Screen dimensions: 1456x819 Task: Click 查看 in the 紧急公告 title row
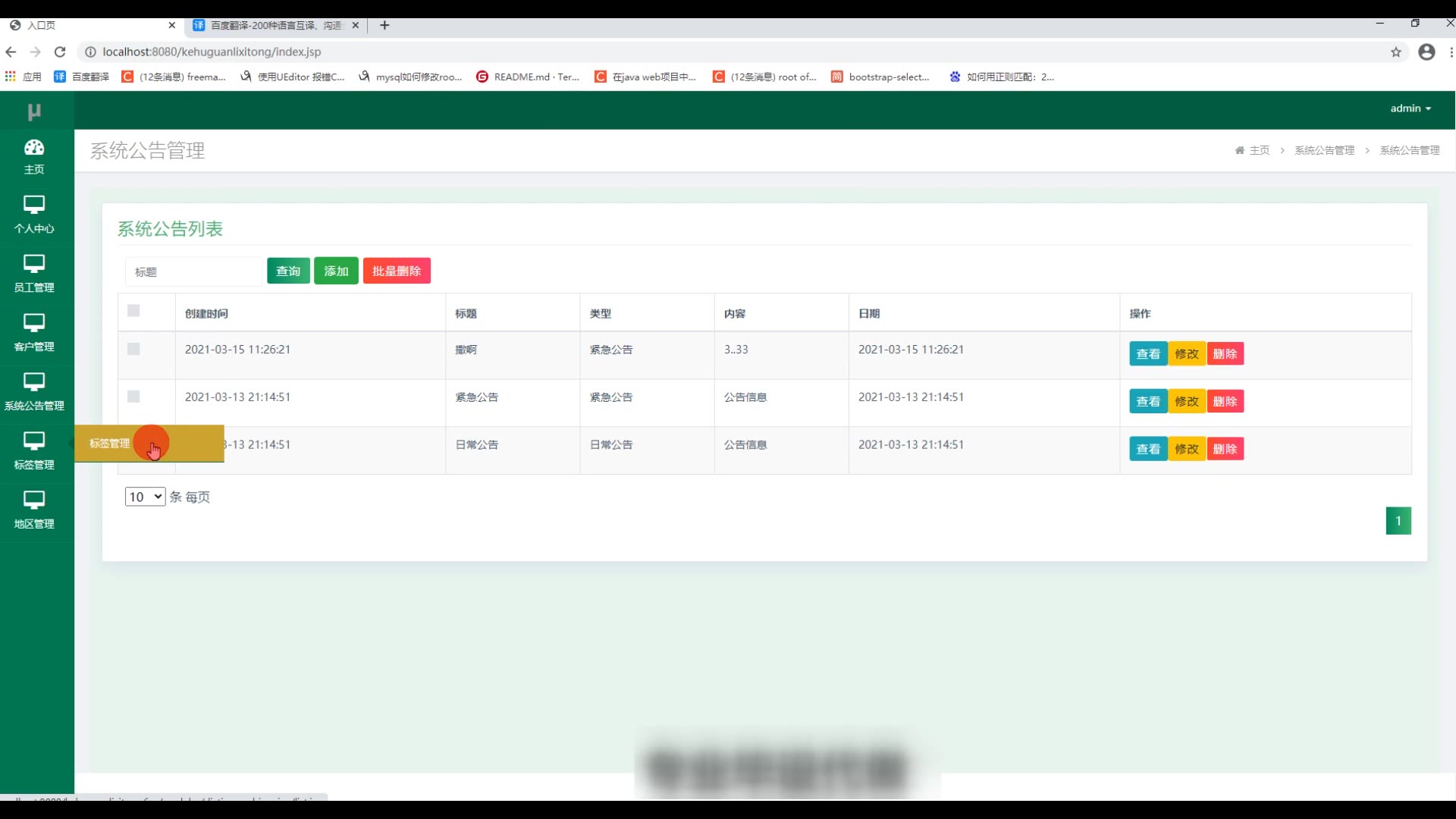[1148, 401]
